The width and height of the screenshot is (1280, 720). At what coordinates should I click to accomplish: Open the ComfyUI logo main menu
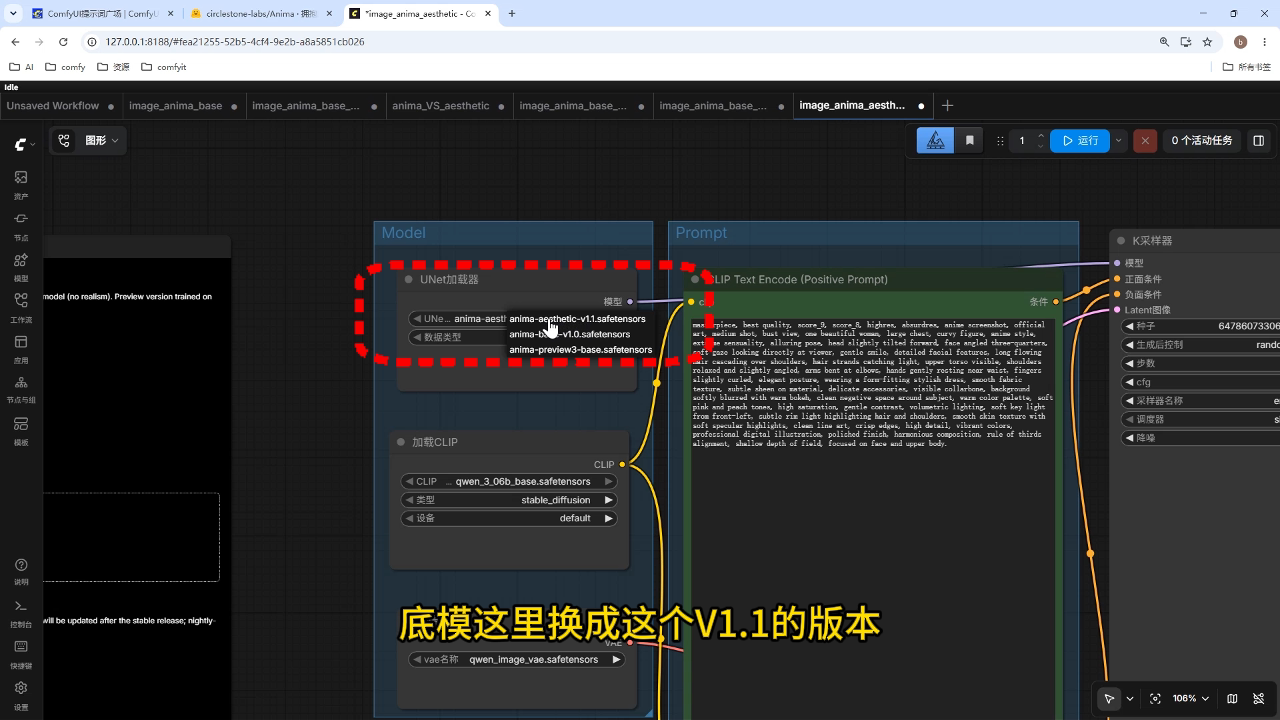24,144
